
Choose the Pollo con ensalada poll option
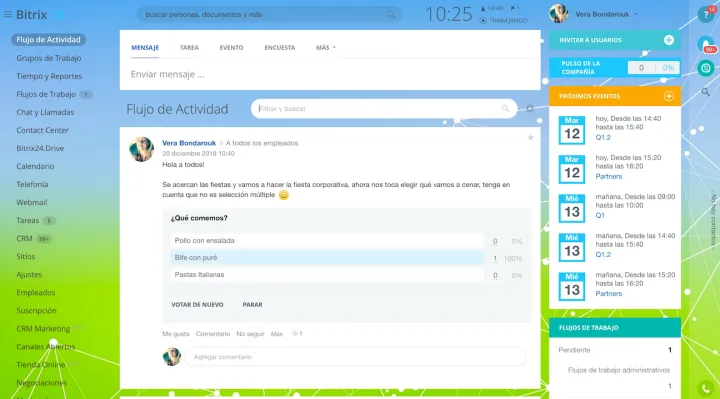(x=327, y=241)
